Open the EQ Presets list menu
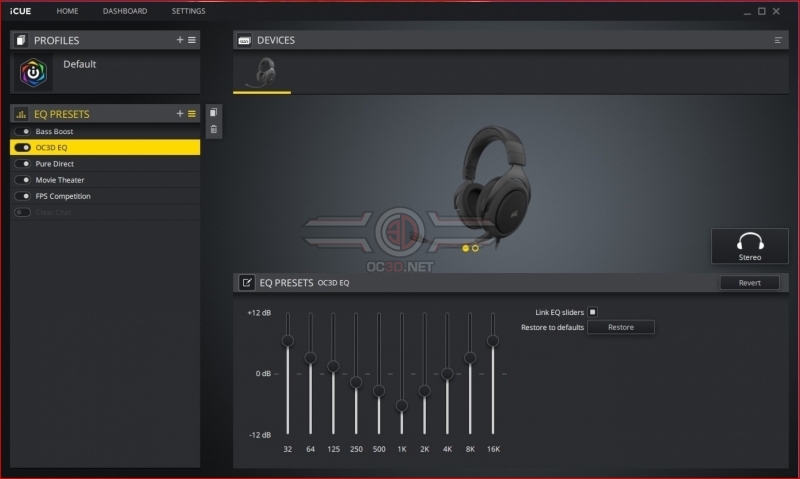 (x=192, y=114)
